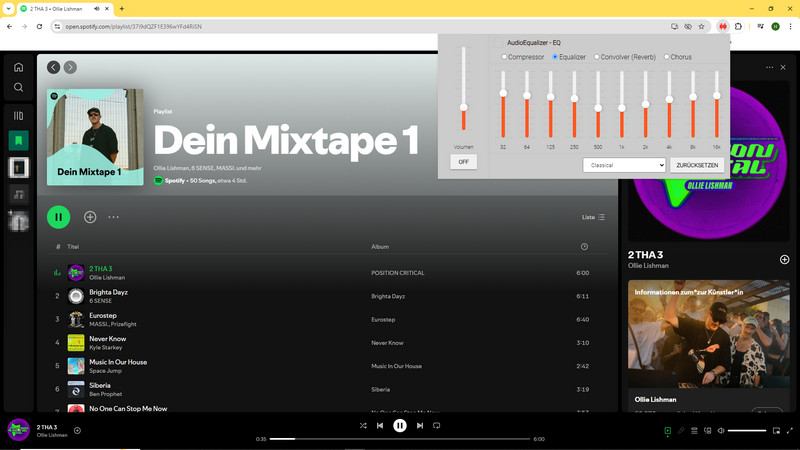The image size is (800, 450).
Task: Click the Dein Mixtape 1 cover image
Action: click(95, 137)
